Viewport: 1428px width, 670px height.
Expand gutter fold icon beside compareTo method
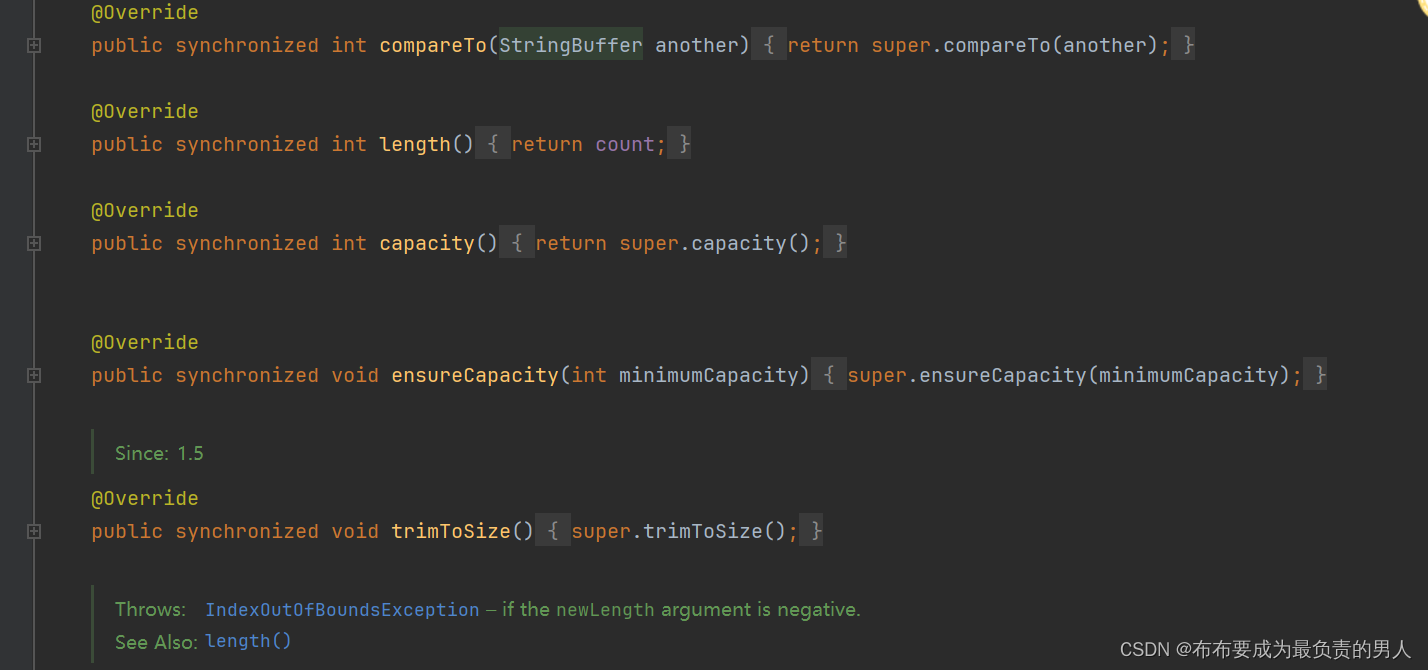[x=34, y=45]
